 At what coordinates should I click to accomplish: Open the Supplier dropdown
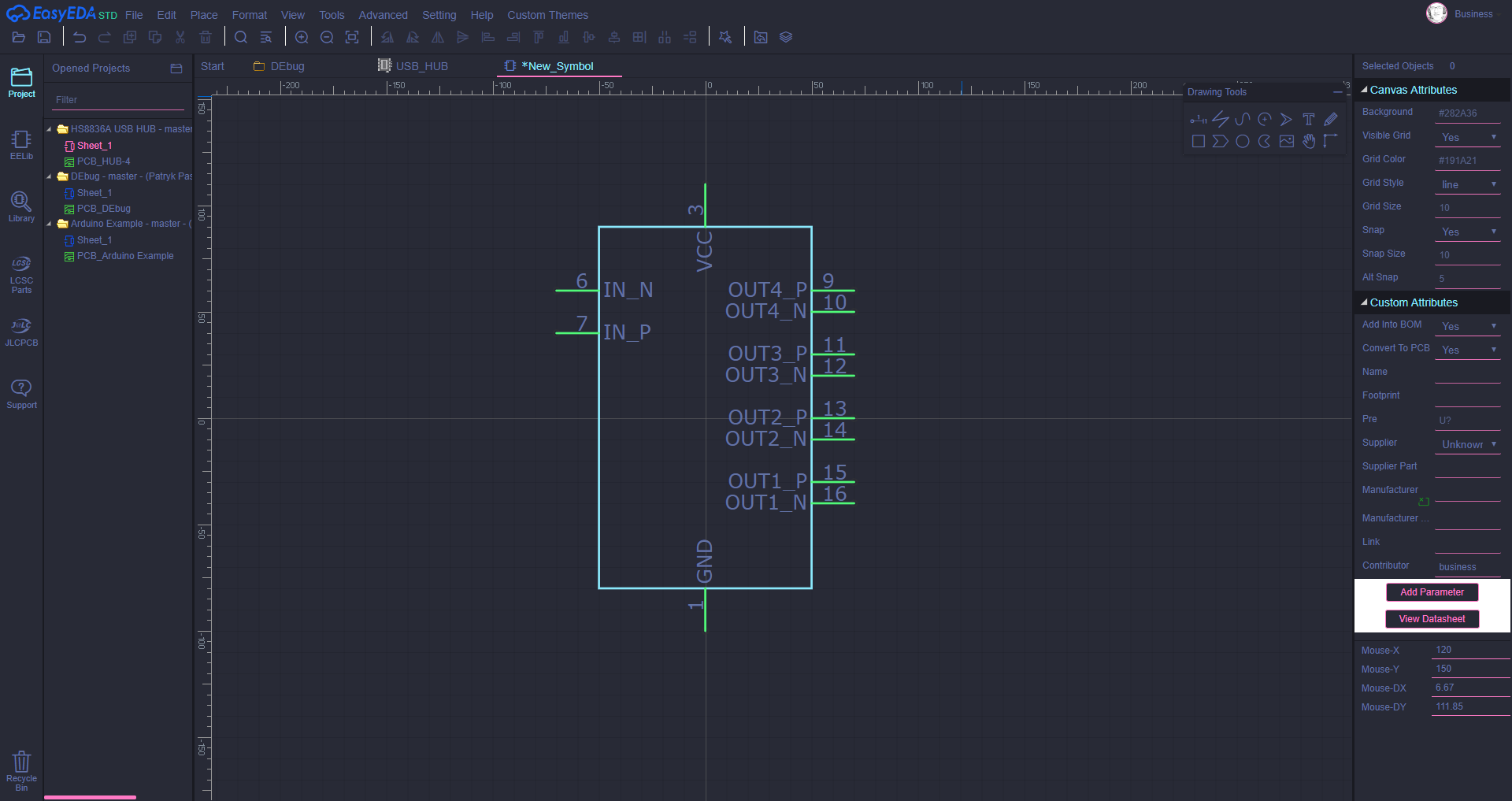[x=1468, y=444]
